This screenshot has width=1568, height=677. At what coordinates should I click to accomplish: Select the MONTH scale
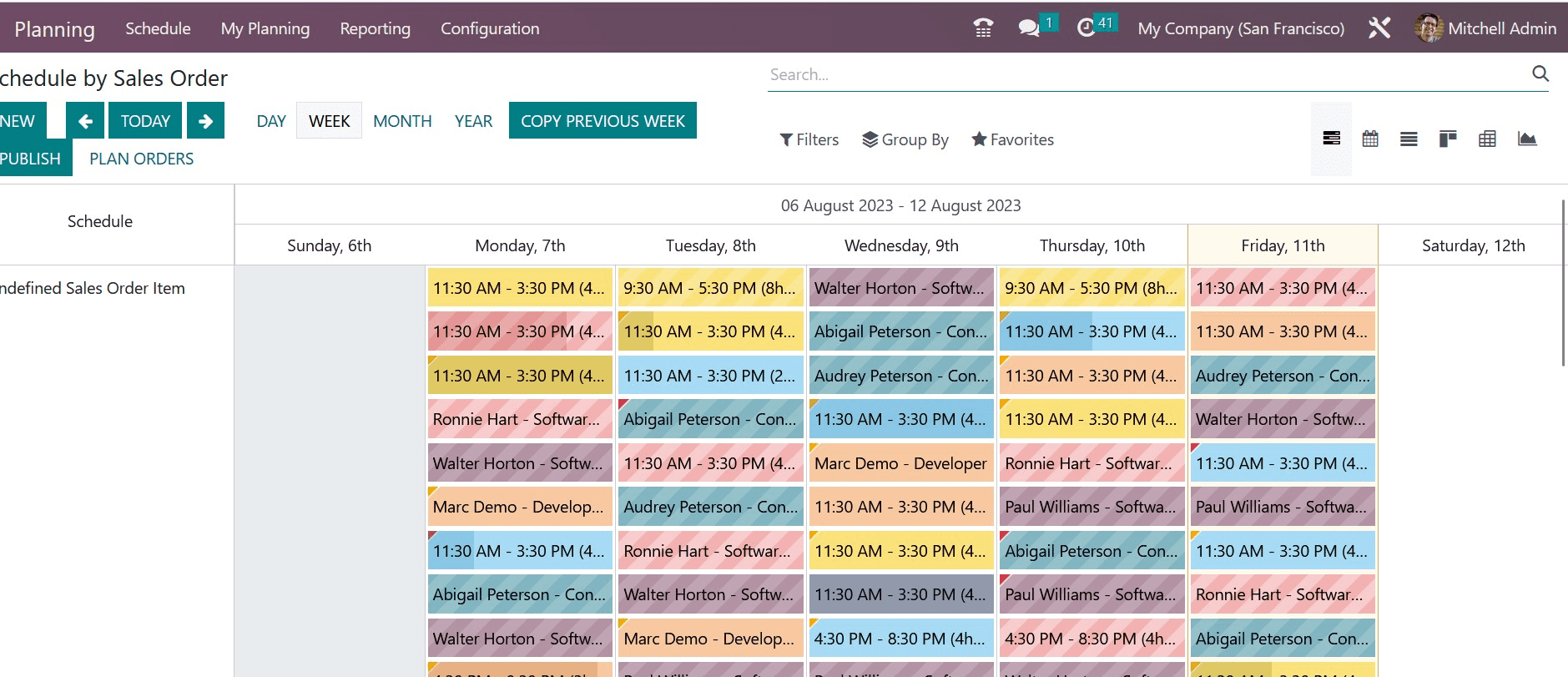point(402,121)
